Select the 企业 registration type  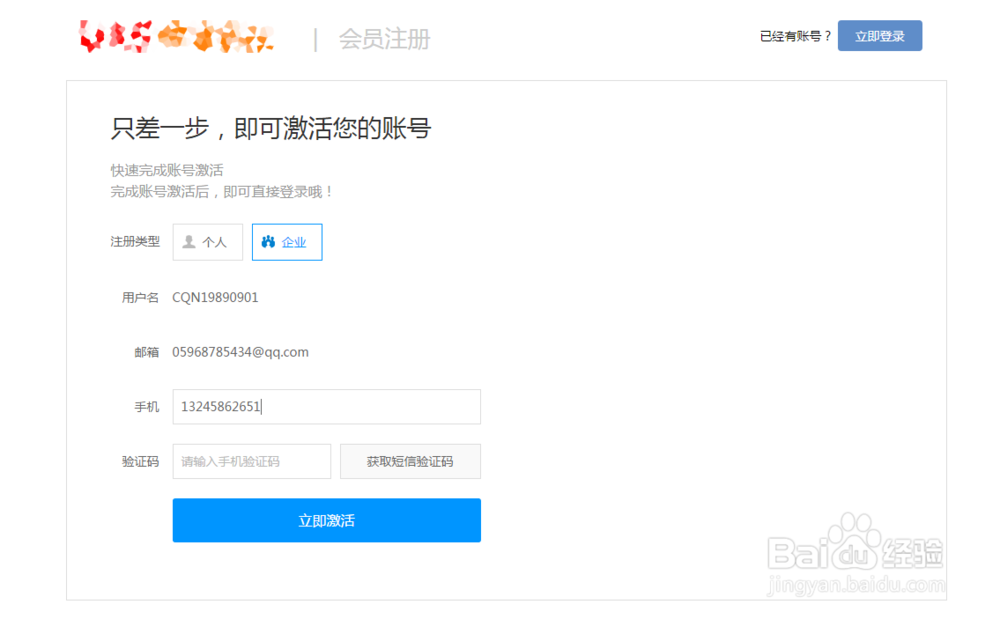point(287,241)
